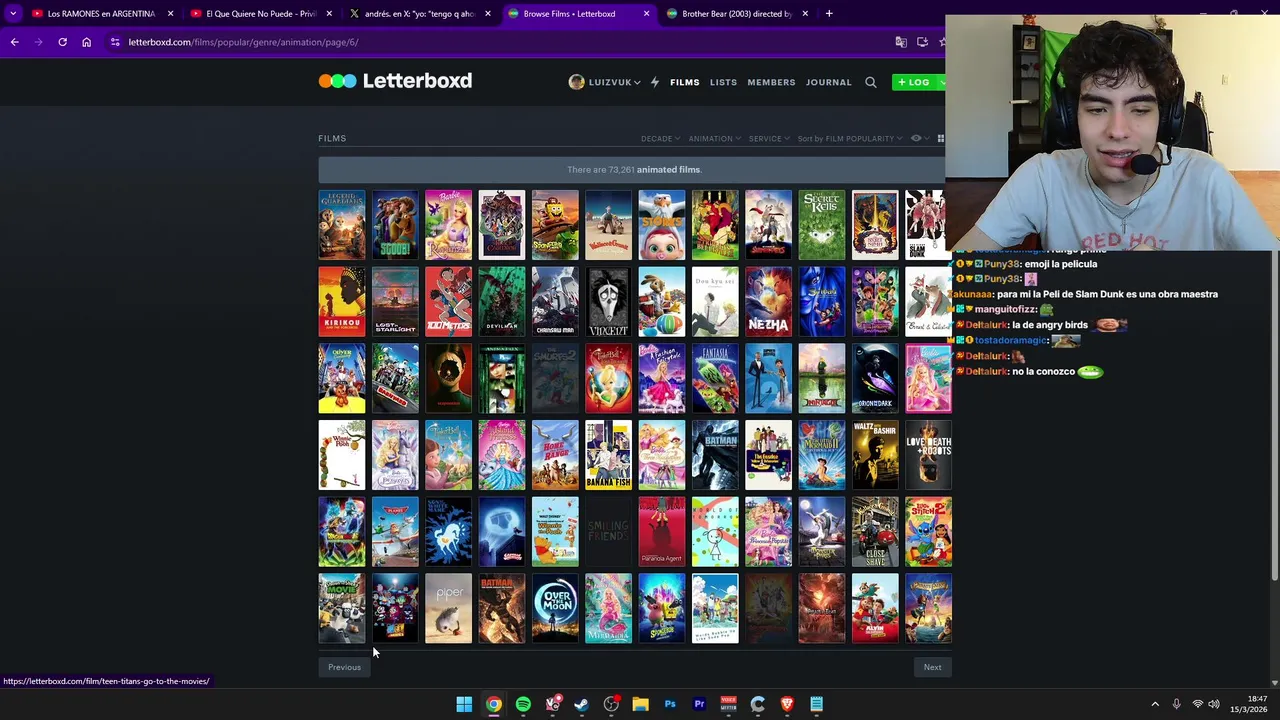Click the address bar URL field

click(x=500, y=42)
